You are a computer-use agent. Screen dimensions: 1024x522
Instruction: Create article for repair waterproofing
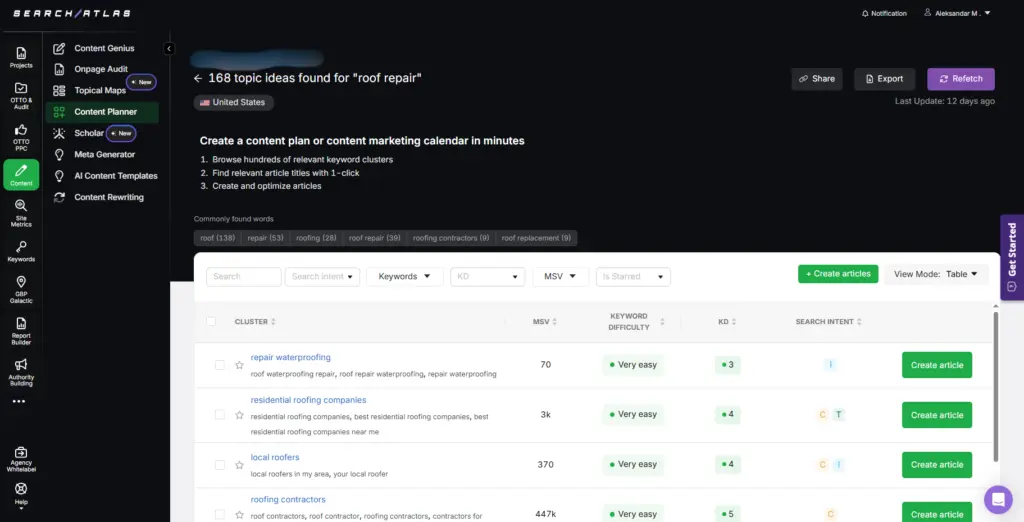coord(936,365)
